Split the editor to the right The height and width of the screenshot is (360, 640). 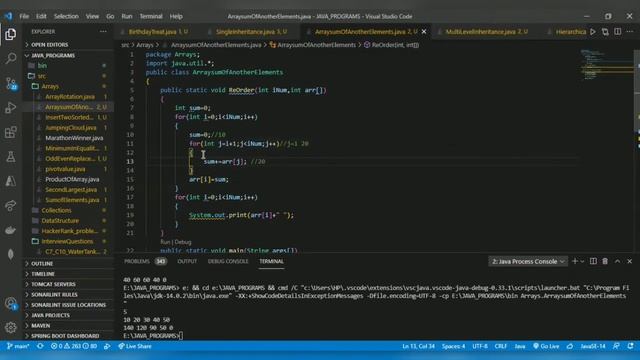tap(618, 31)
